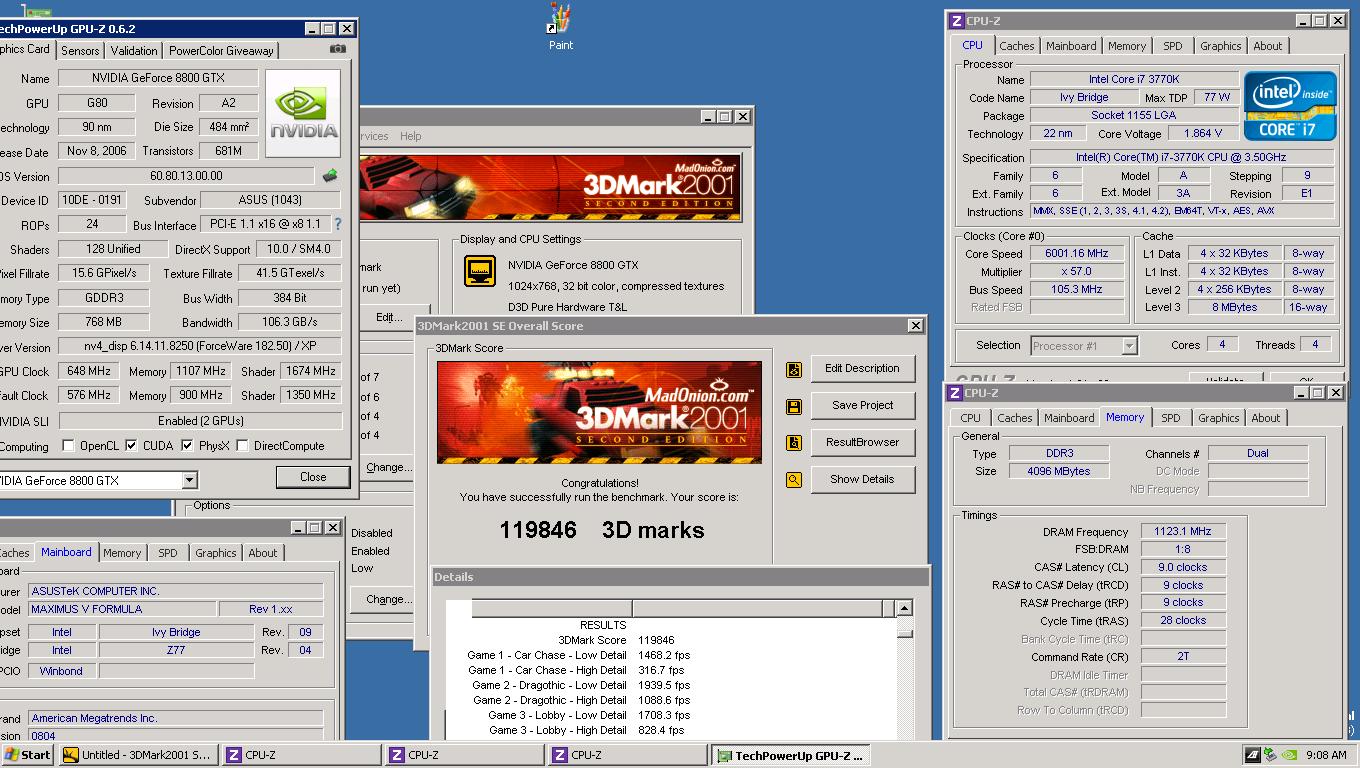The image size is (1360, 768).
Task: Check the DirectCompute checkbox
Action: coord(242,446)
